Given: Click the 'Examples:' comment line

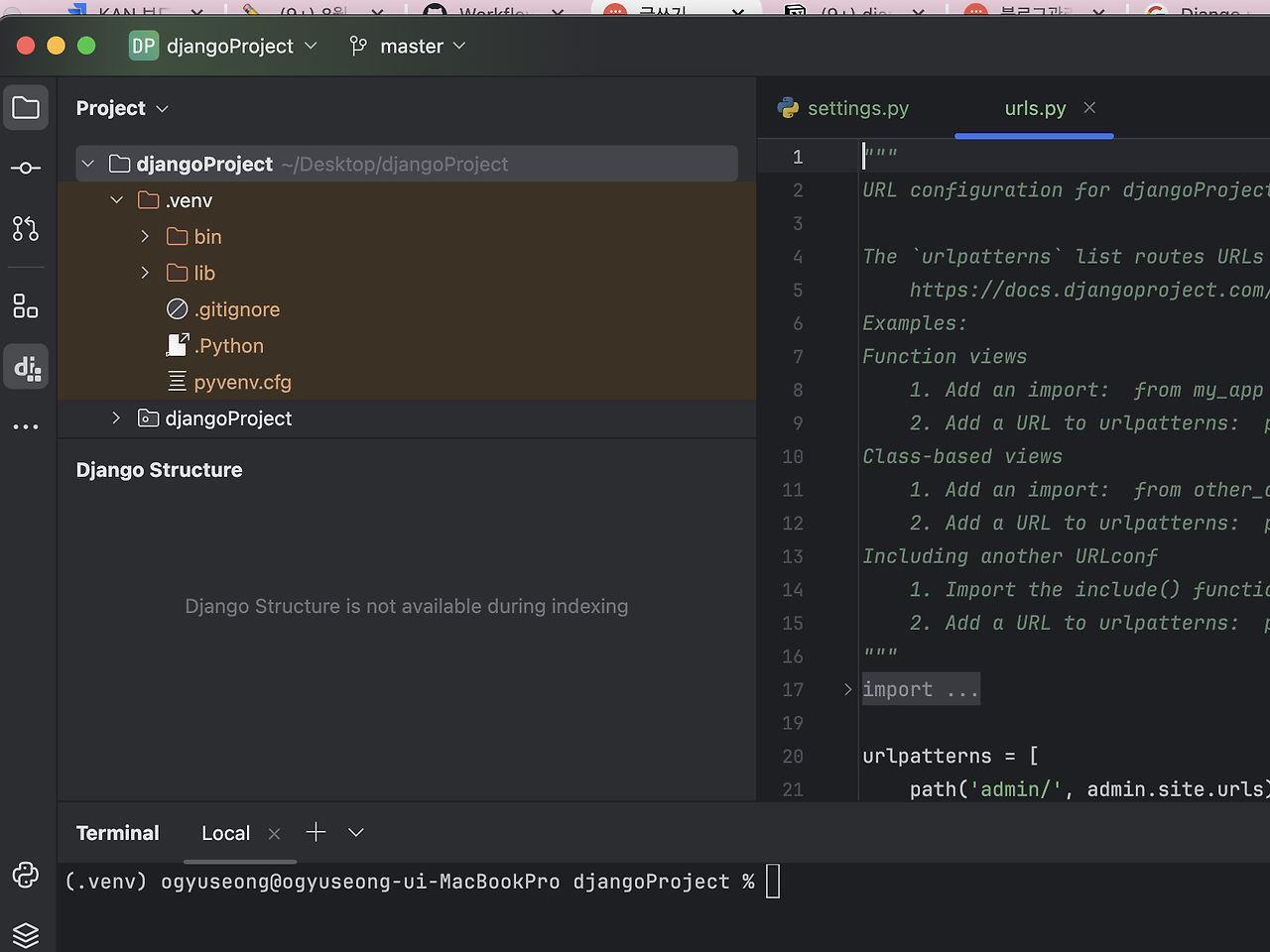Looking at the screenshot, I should pos(915,323).
